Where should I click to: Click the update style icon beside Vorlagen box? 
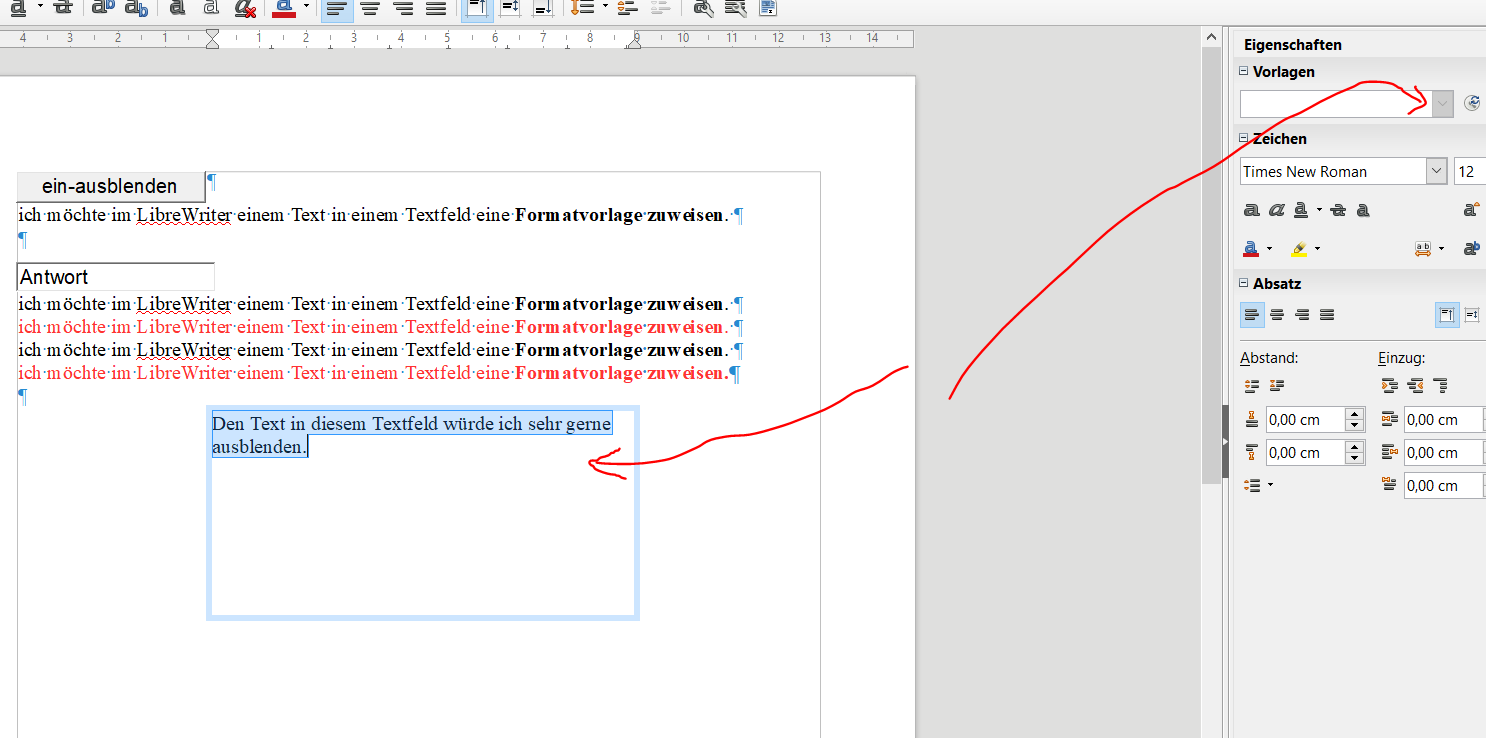click(x=1471, y=103)
